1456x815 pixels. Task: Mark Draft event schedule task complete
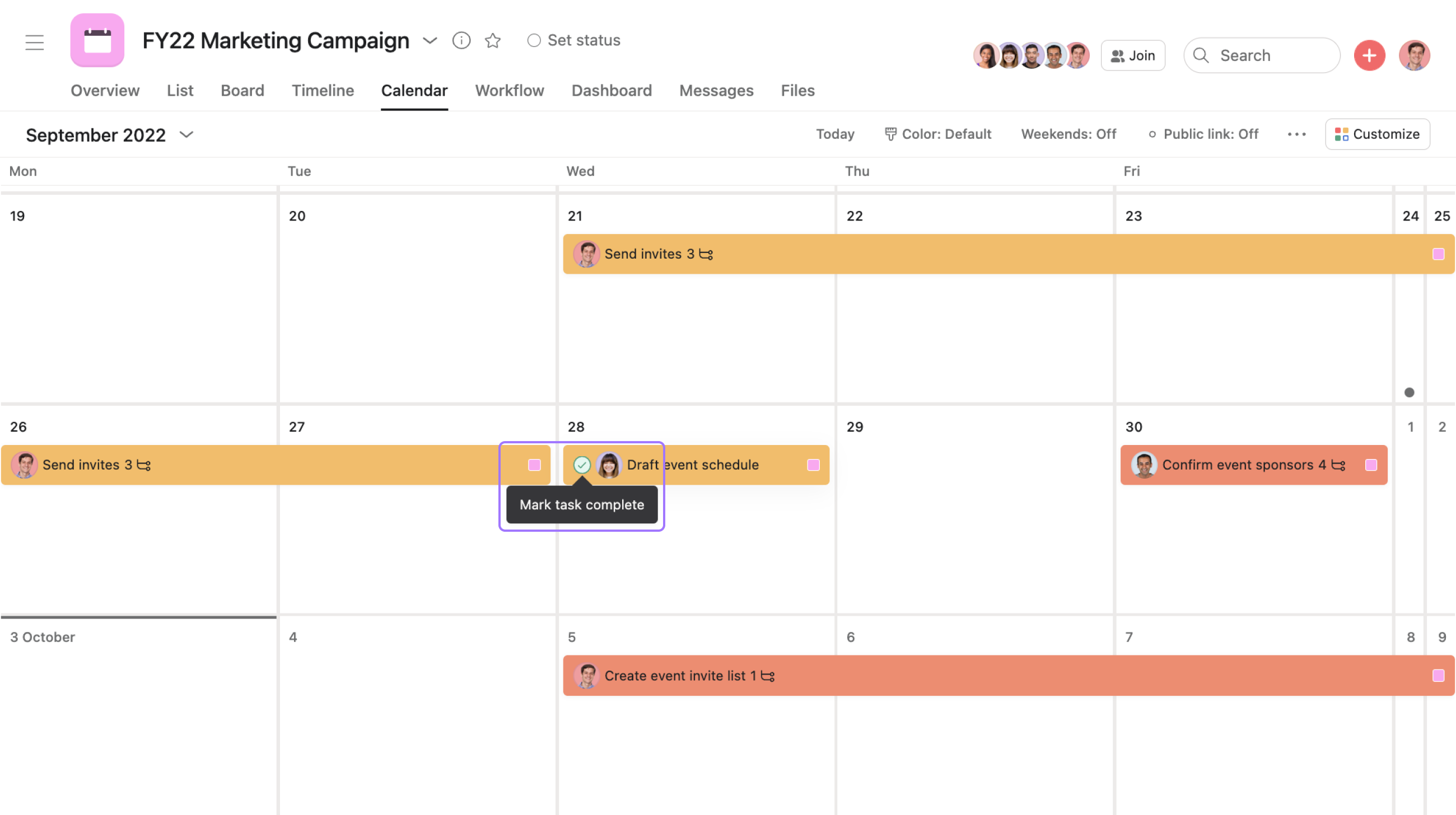point(583,465)
